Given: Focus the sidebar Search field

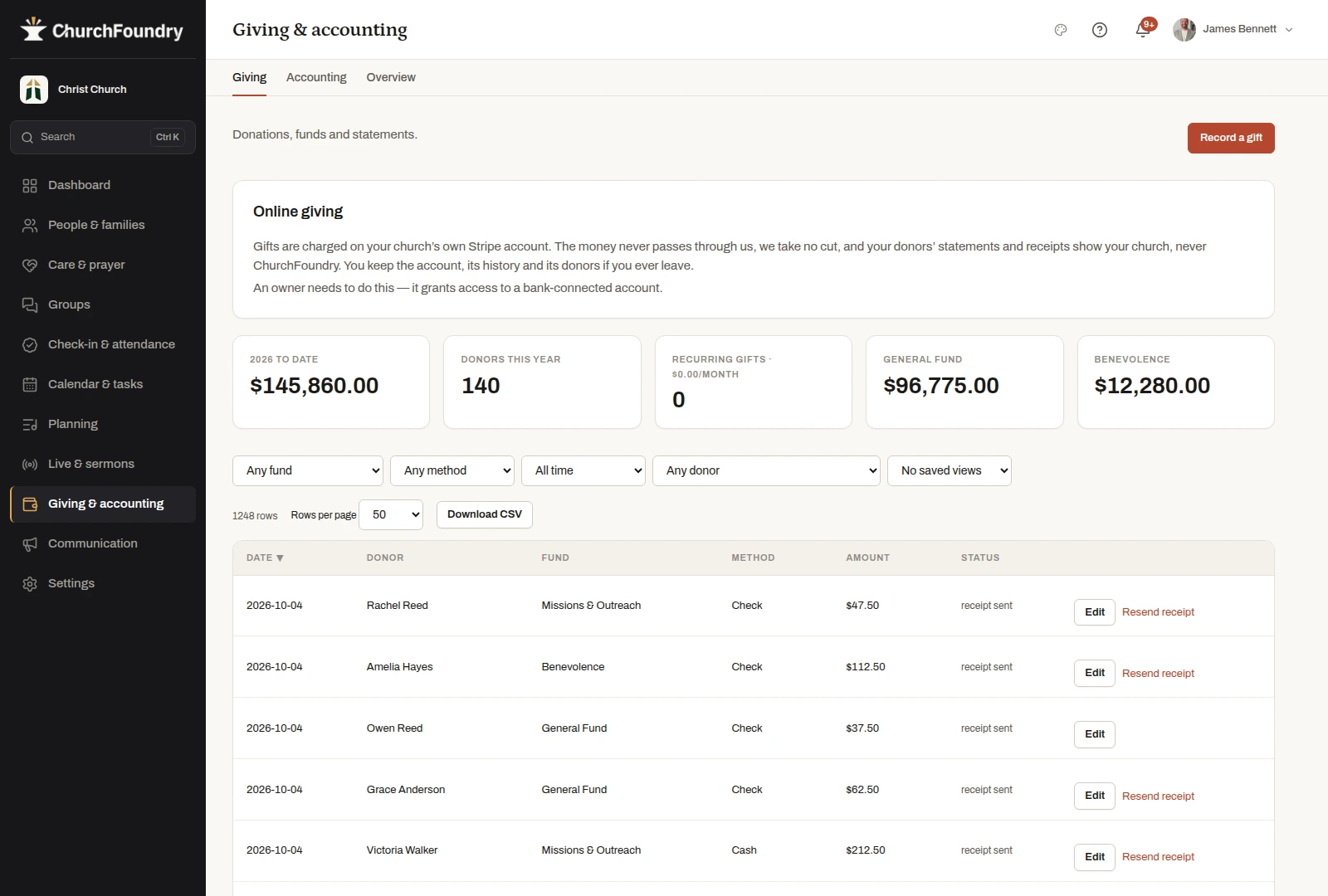Looking at the screenshot, I should (x=103, y=137).
